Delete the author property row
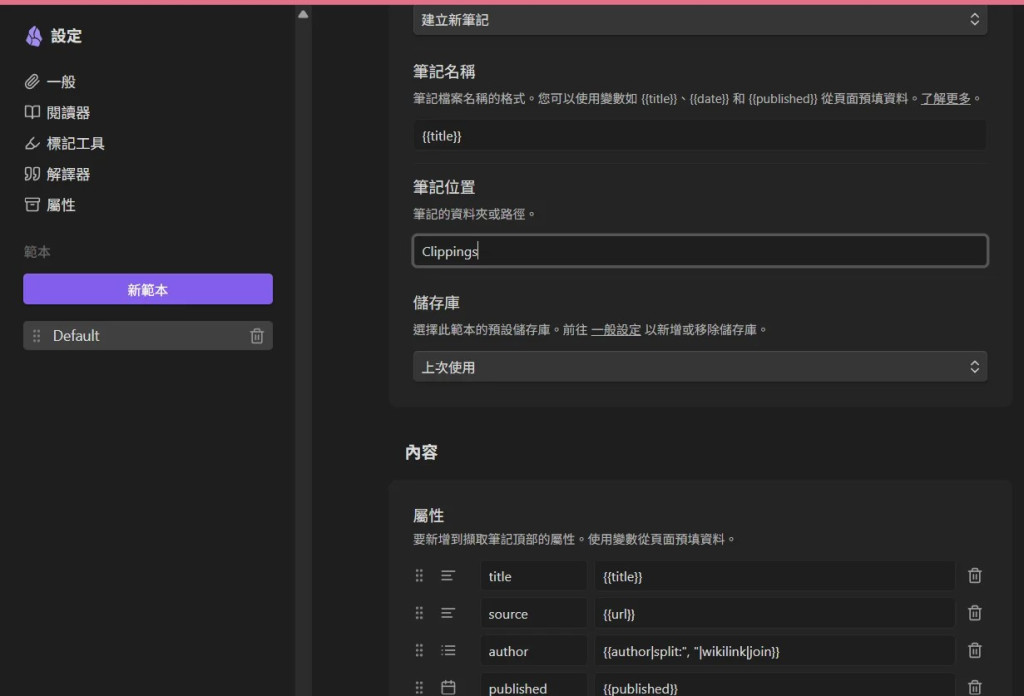Screen dimensions: 1024x696 pyautogui.click(x=974, y=650)
